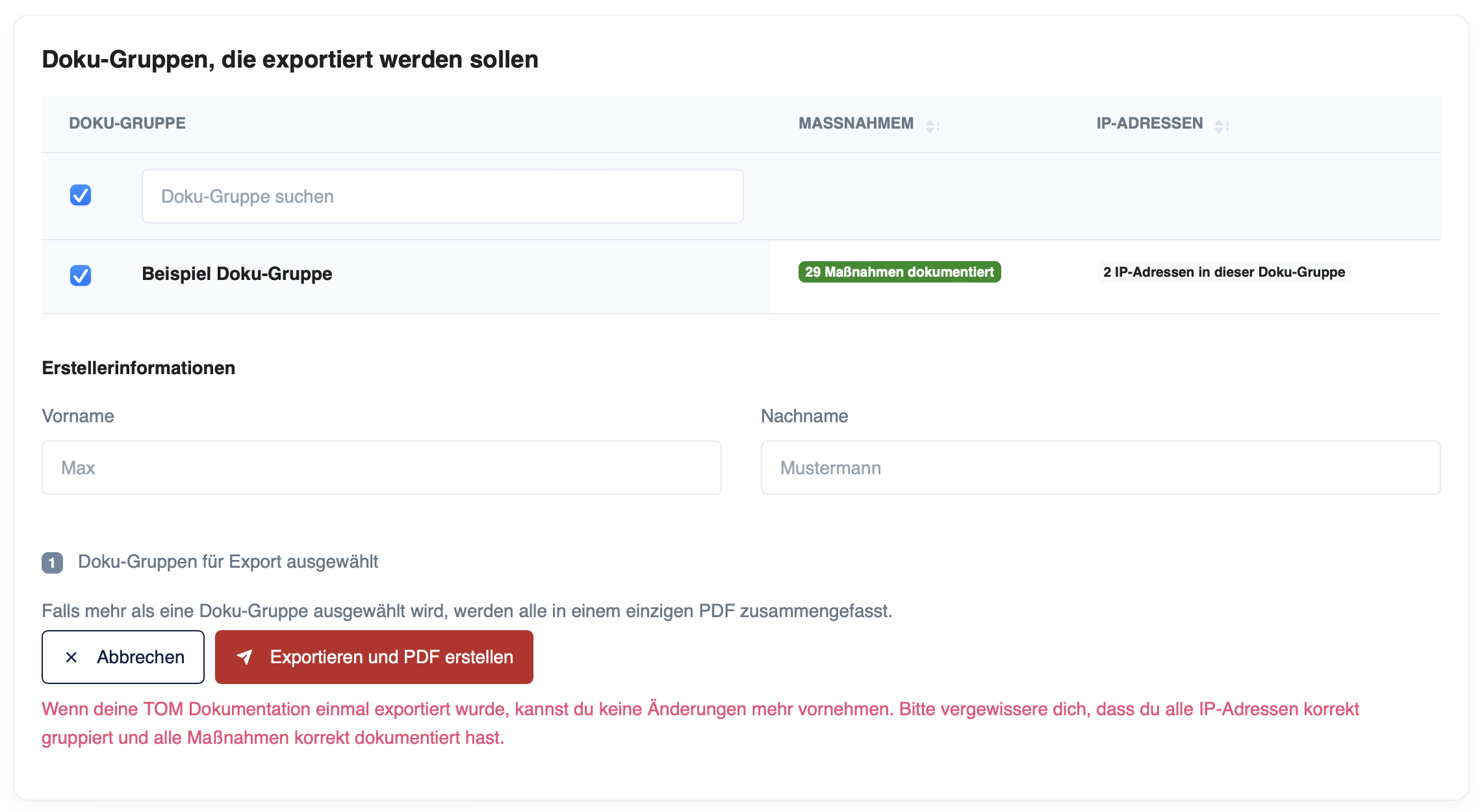The height and width of the screenshot is (812, 1484).
Task: Click the 29 Maßnahmen dokumentiert badge
Action: tap(899, 272)
